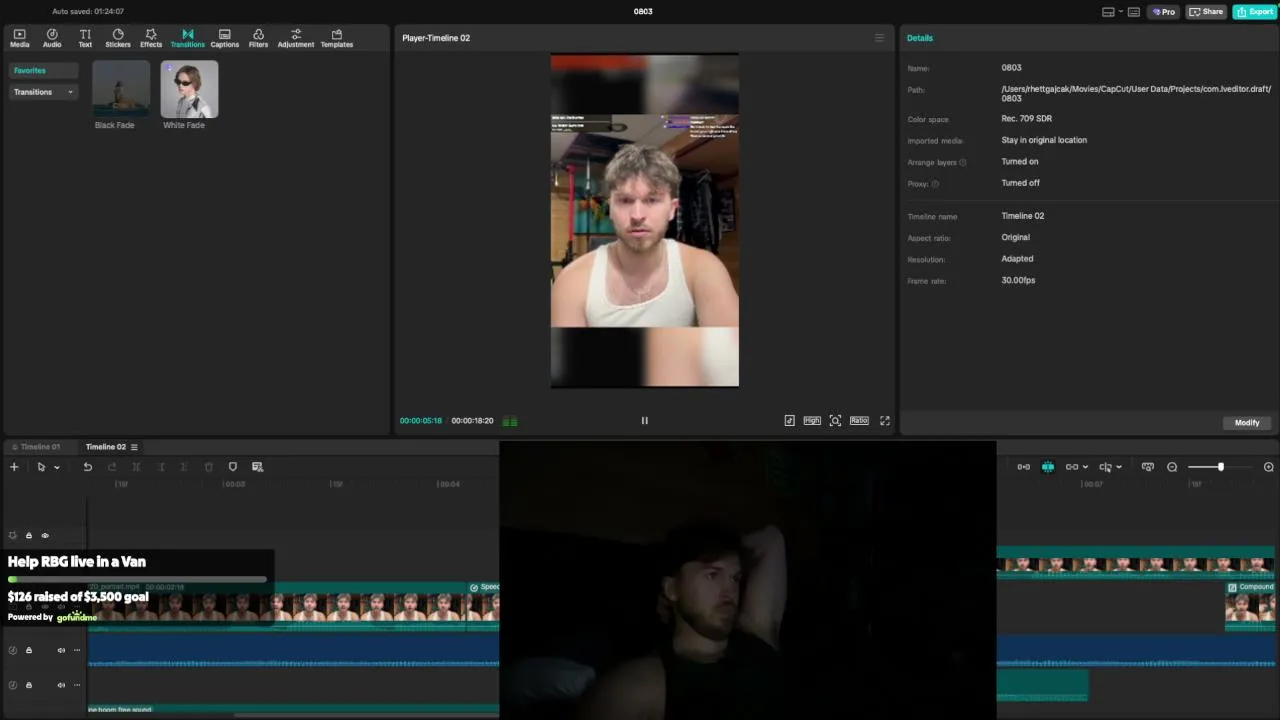Expand the Transitions category dropdown
Viewport: 1280px width, 720px height.
tap(44, 92)
